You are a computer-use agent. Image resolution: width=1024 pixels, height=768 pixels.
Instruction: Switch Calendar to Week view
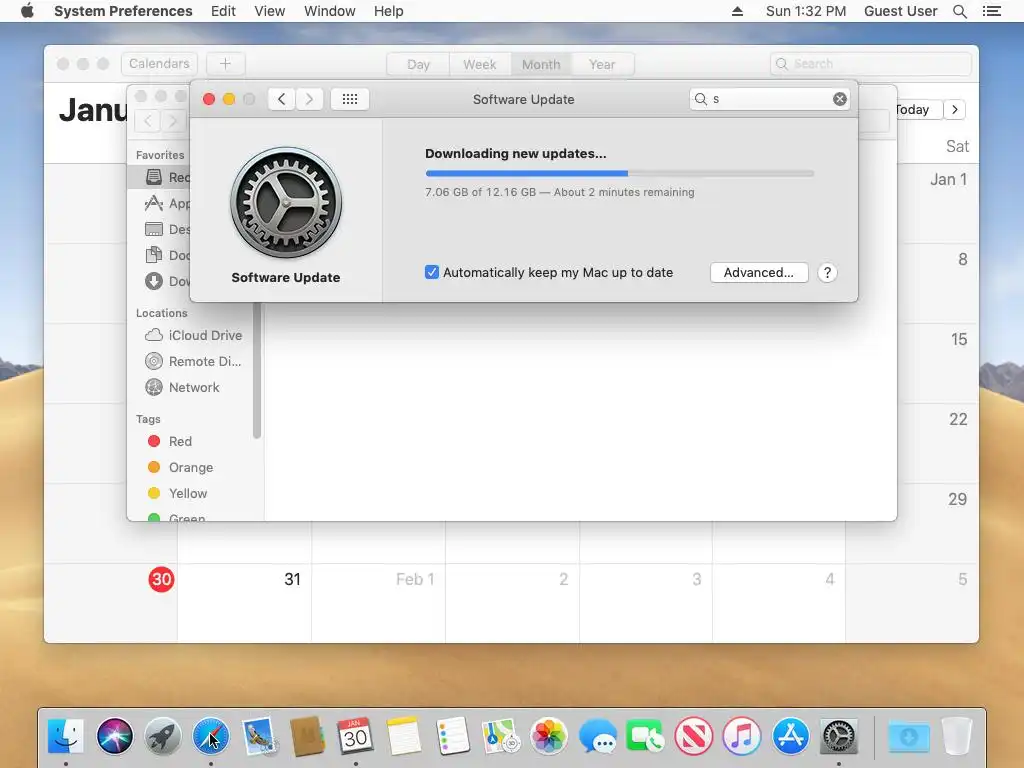pyautogui.click(x=480, y=64)
